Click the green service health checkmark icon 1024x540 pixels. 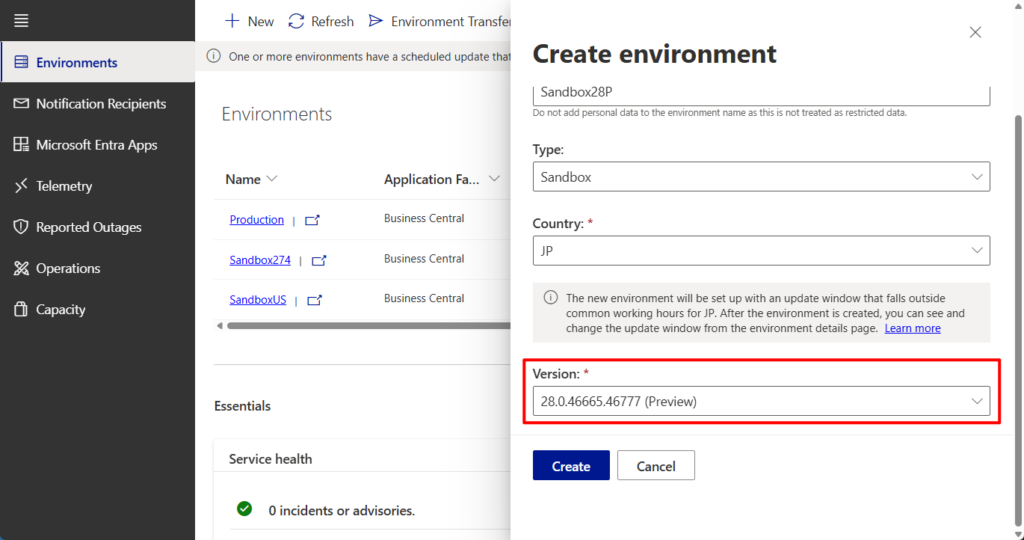click(244, 509)
